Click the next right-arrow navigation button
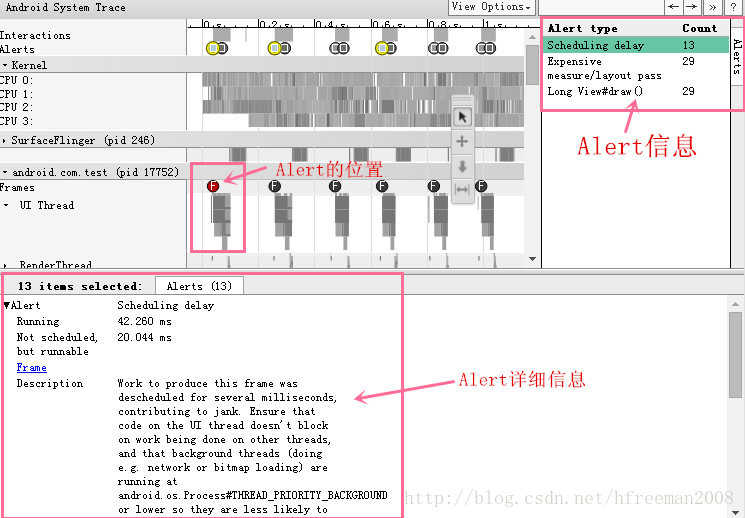745x518 pixels. (692, 7)
